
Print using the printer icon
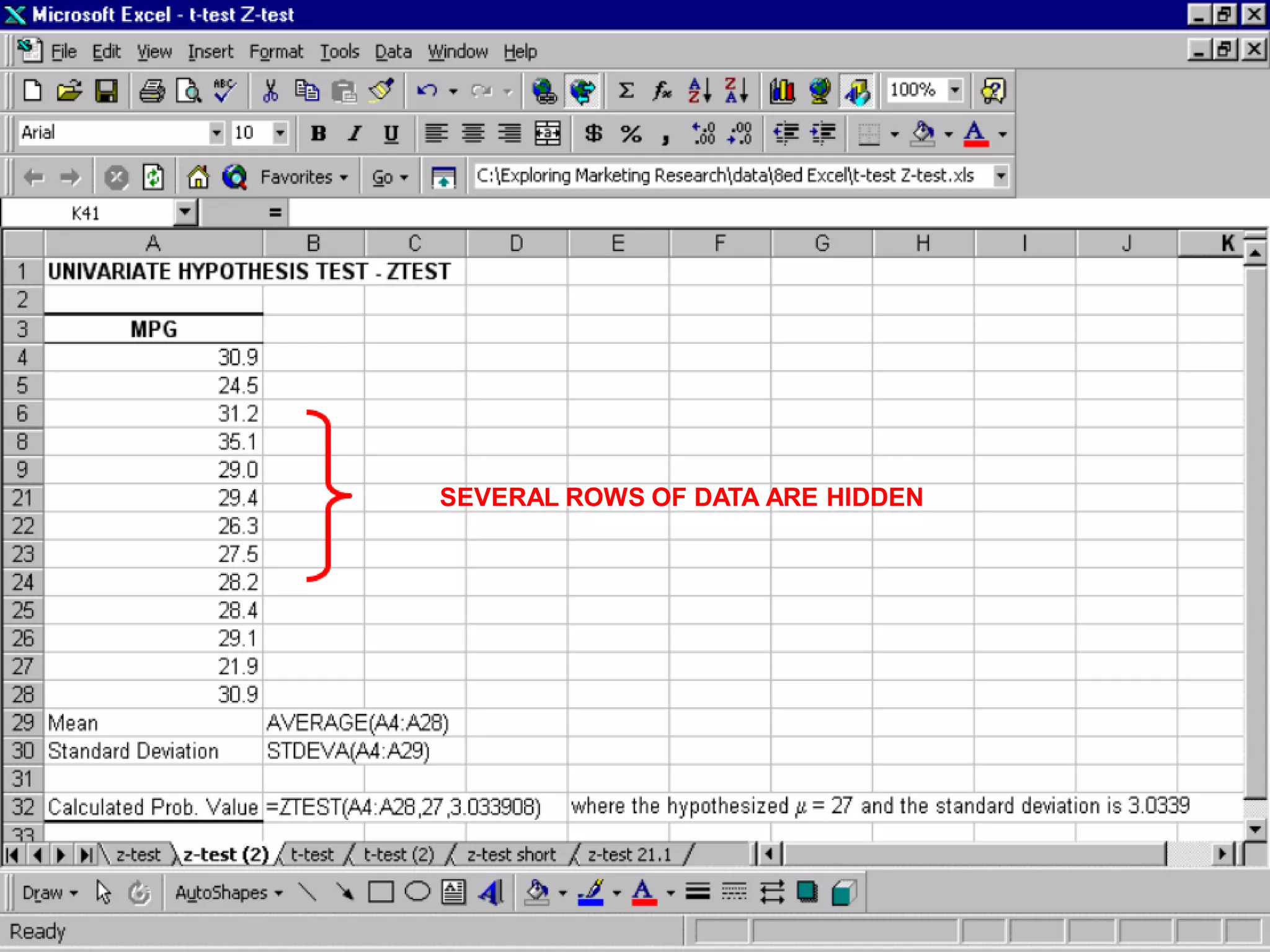pos(152,91)
